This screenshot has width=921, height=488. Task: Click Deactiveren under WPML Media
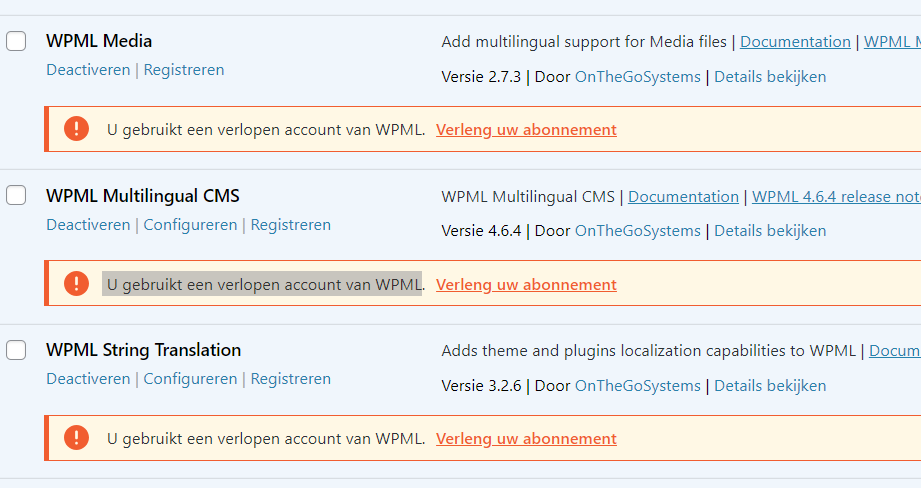coord(88,70)
